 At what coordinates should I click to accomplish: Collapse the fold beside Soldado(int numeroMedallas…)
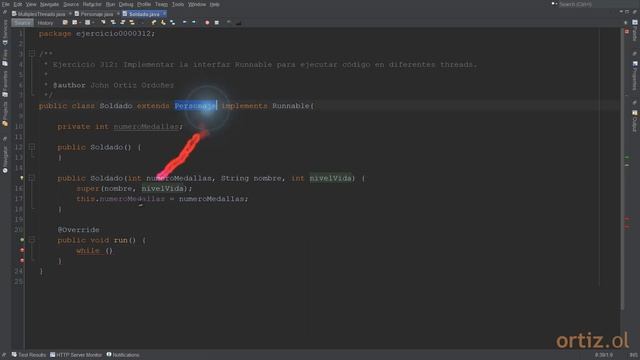coord(32,178)
